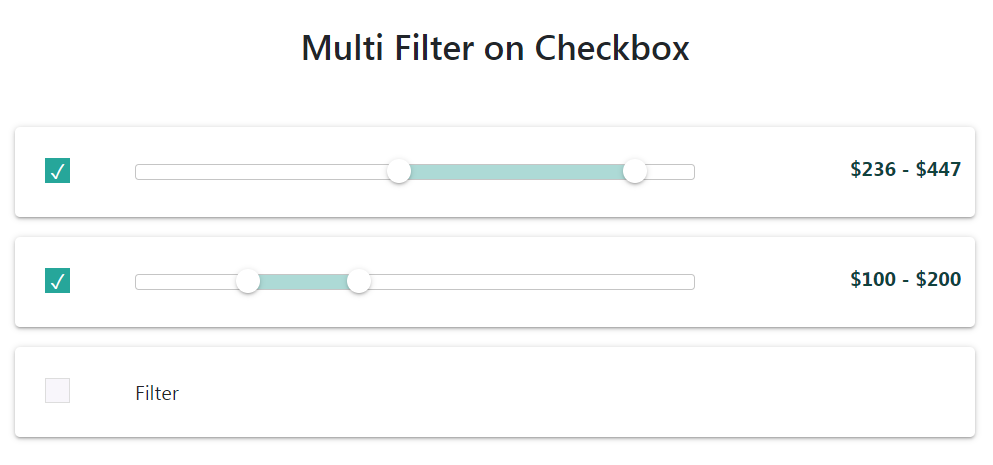This screenshot has width=993, height=465.
Task: Click the third filter card's empty area
Action: [570, 392]
